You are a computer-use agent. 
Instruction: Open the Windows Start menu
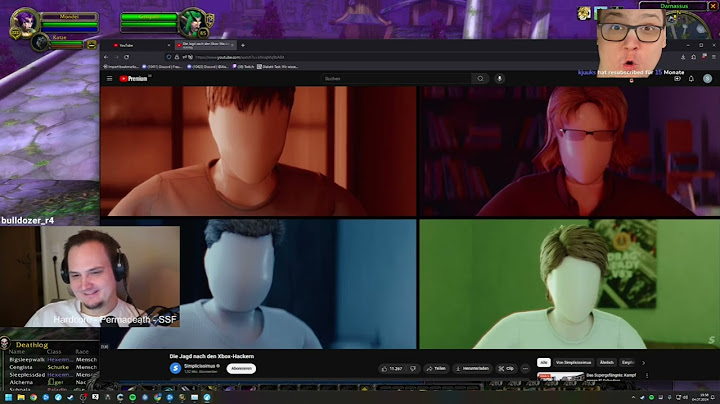(8, 397)
